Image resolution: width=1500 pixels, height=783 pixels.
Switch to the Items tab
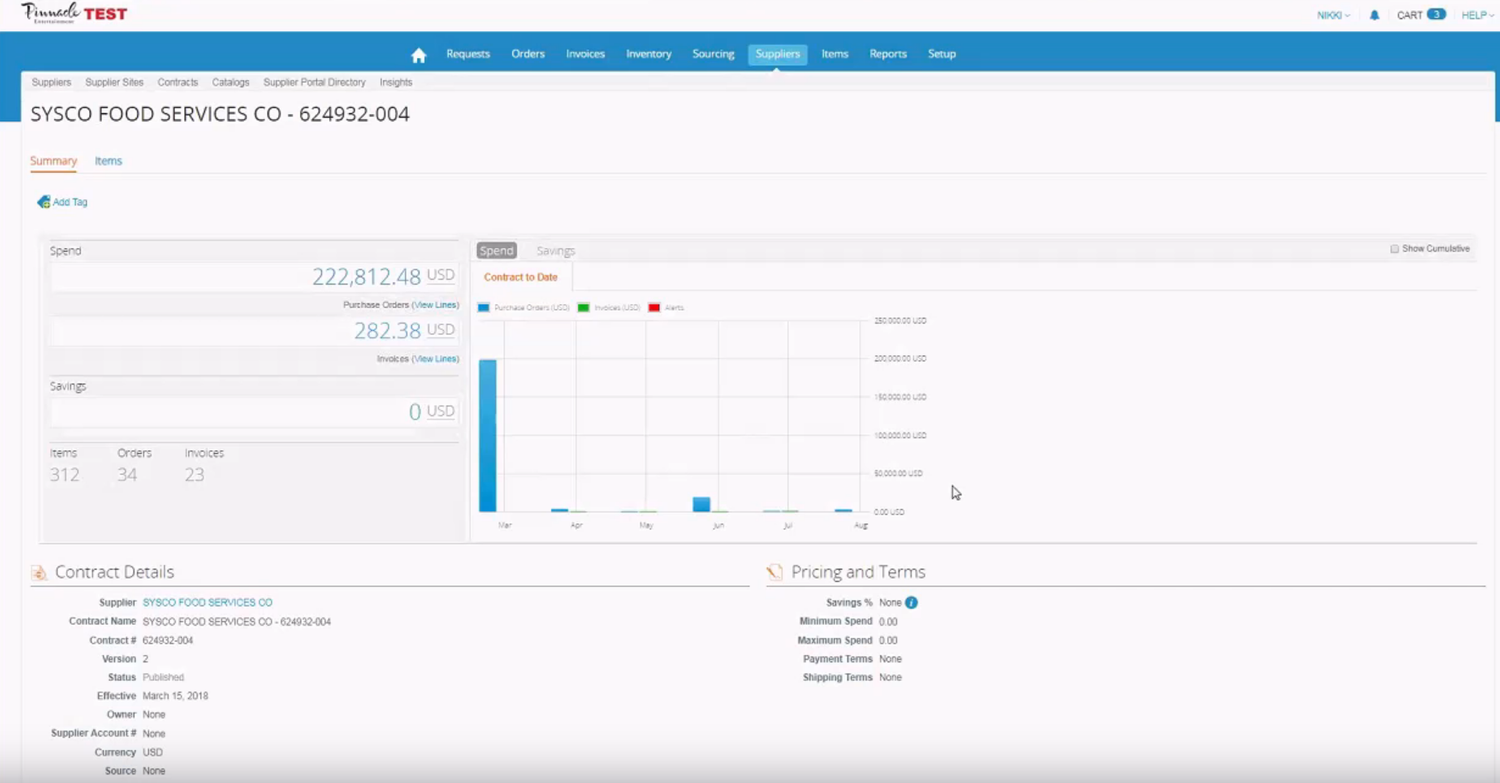click(x=108, y=160)
